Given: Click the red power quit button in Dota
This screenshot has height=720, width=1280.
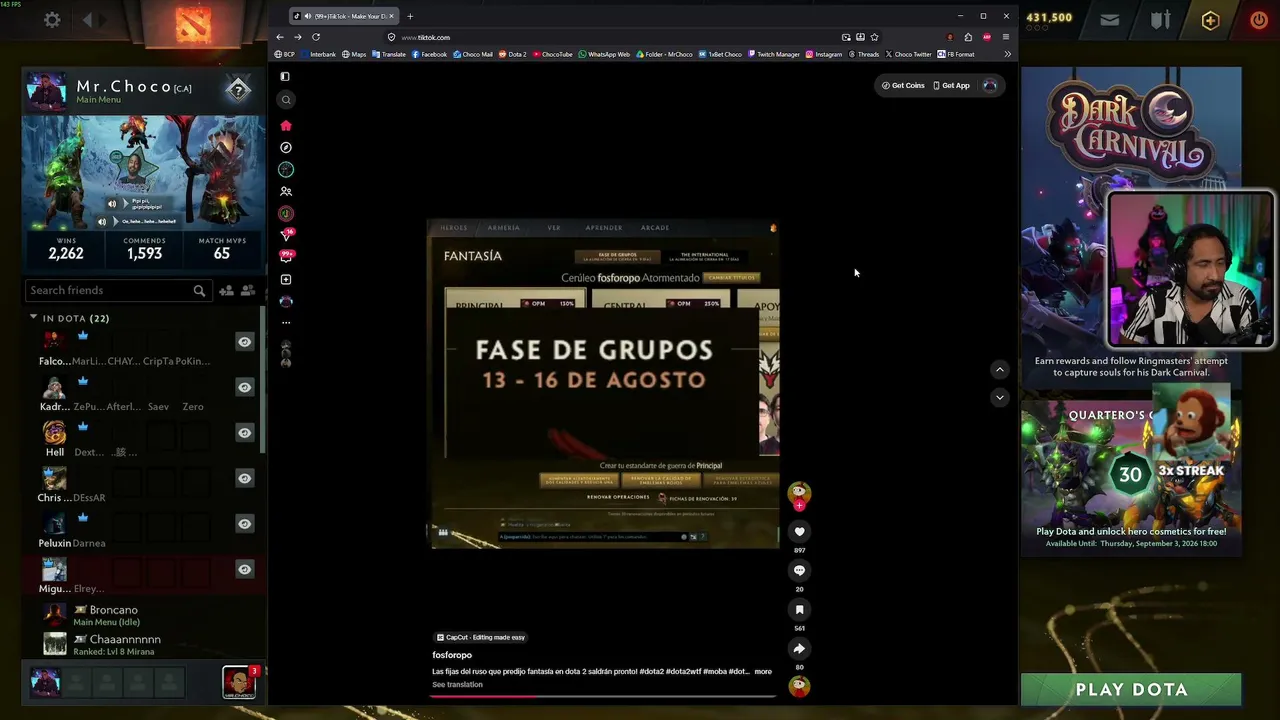Looking at the screenshot, I should coord(1259,19).
